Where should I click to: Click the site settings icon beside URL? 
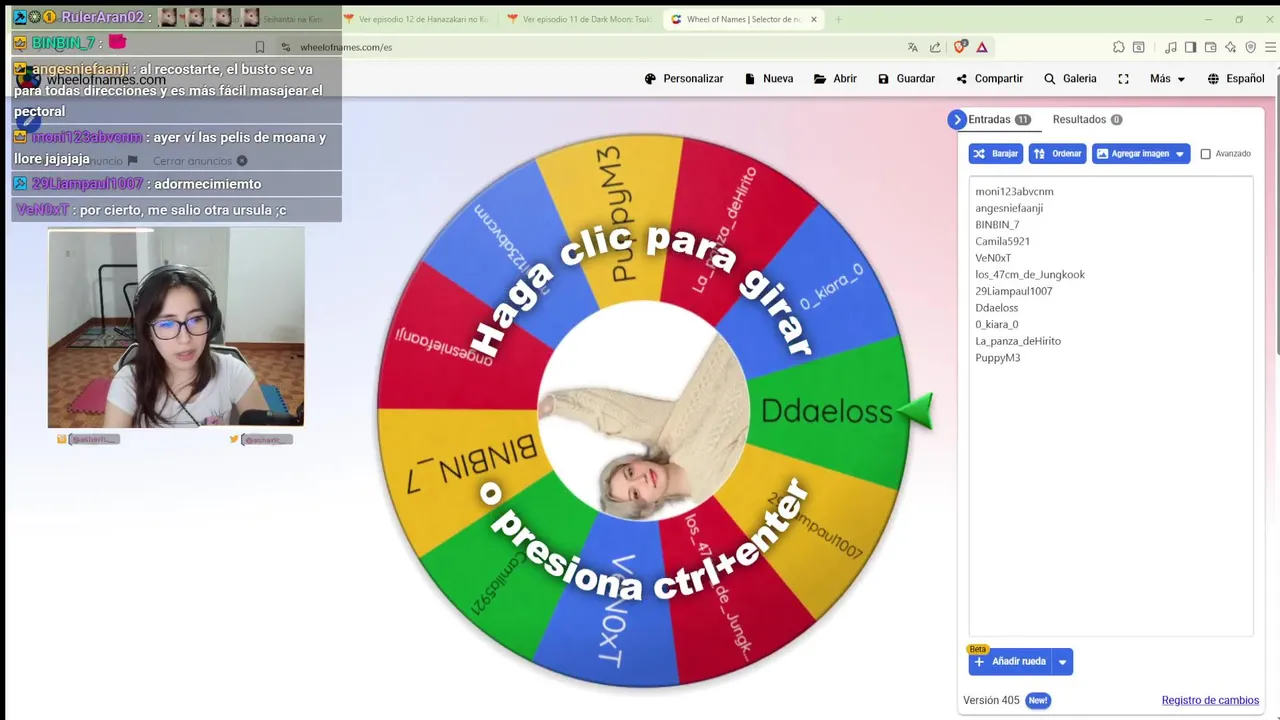coord(286,47)
